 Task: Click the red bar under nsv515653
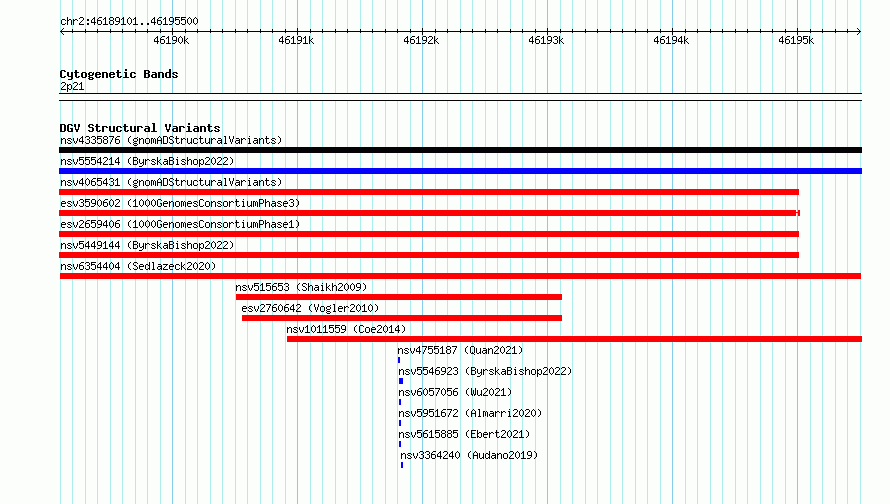click(x=399, y=297)
